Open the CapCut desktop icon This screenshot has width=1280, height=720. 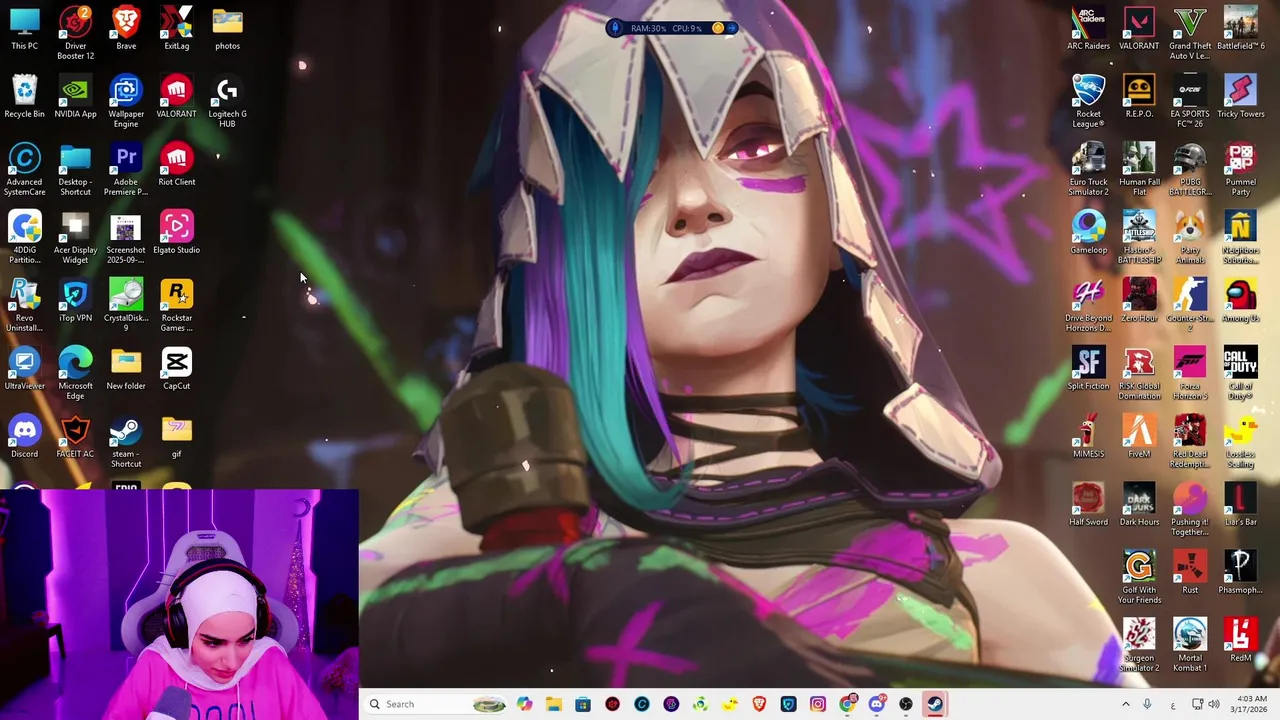176,368
